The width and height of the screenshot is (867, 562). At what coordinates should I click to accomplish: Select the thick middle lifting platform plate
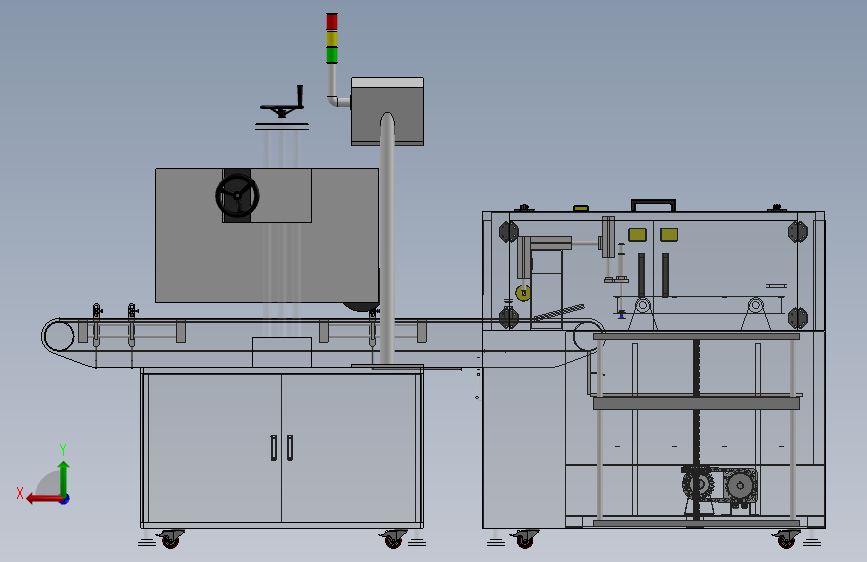point(696,403)
